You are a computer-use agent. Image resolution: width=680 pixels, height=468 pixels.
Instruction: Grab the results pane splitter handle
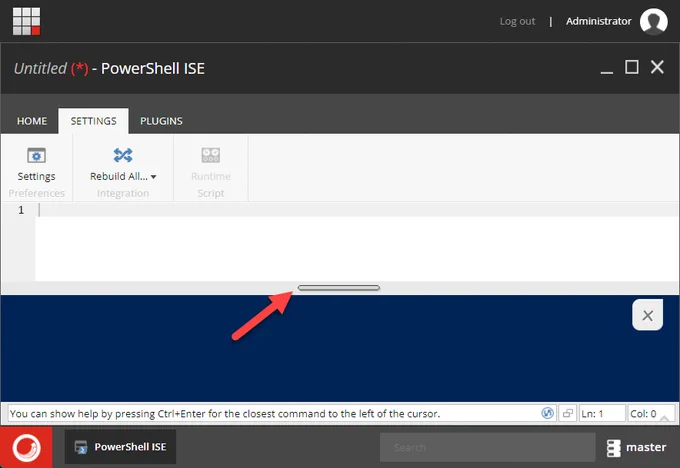tap(339, 288)
